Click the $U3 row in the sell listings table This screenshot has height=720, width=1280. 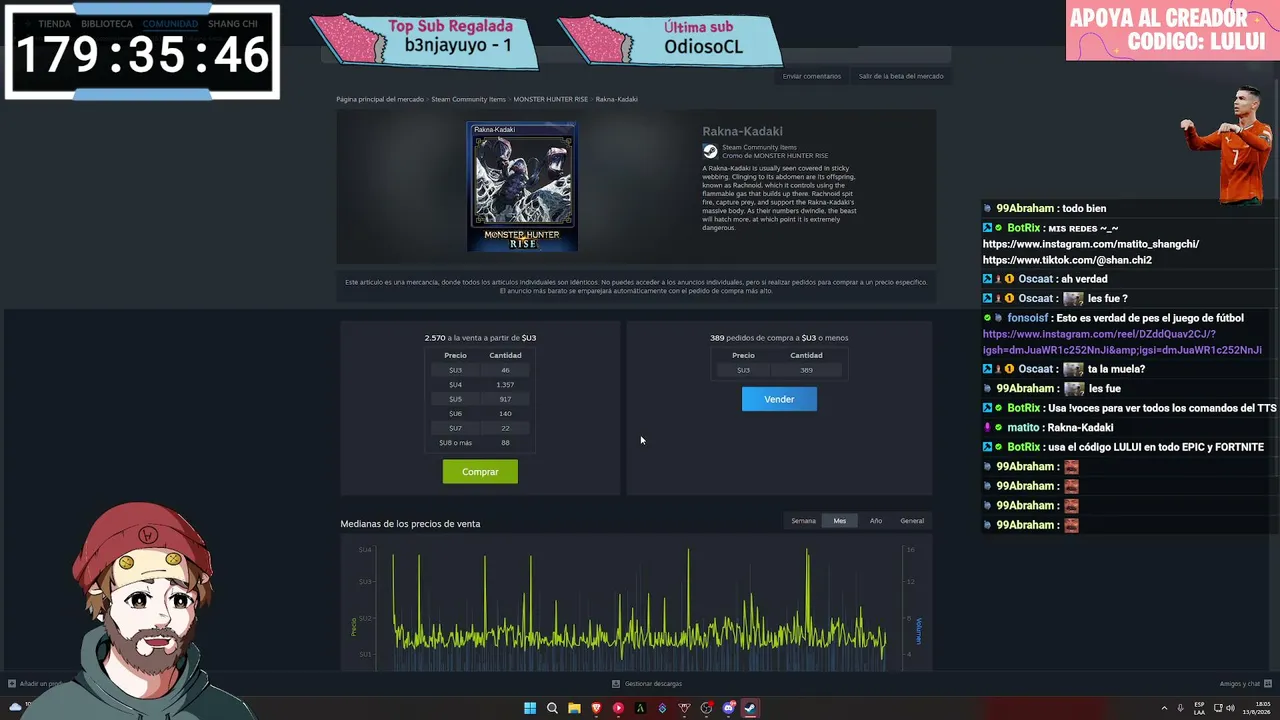(x=480, y=370)
